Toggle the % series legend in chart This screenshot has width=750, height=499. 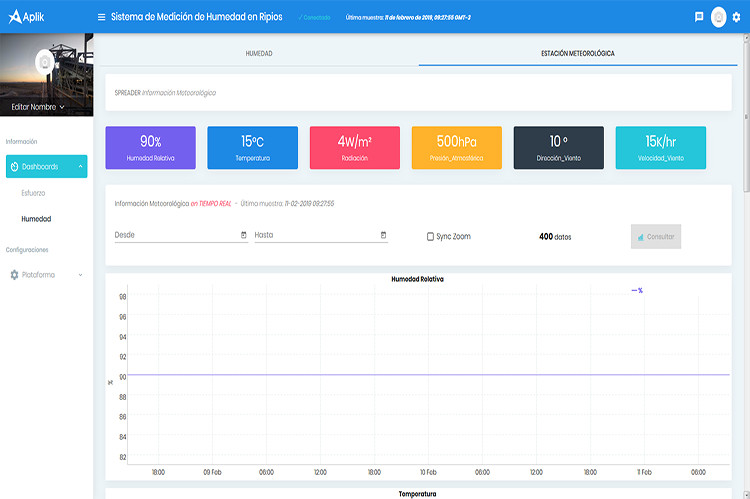pyautogui.click(x=636, y=290)
